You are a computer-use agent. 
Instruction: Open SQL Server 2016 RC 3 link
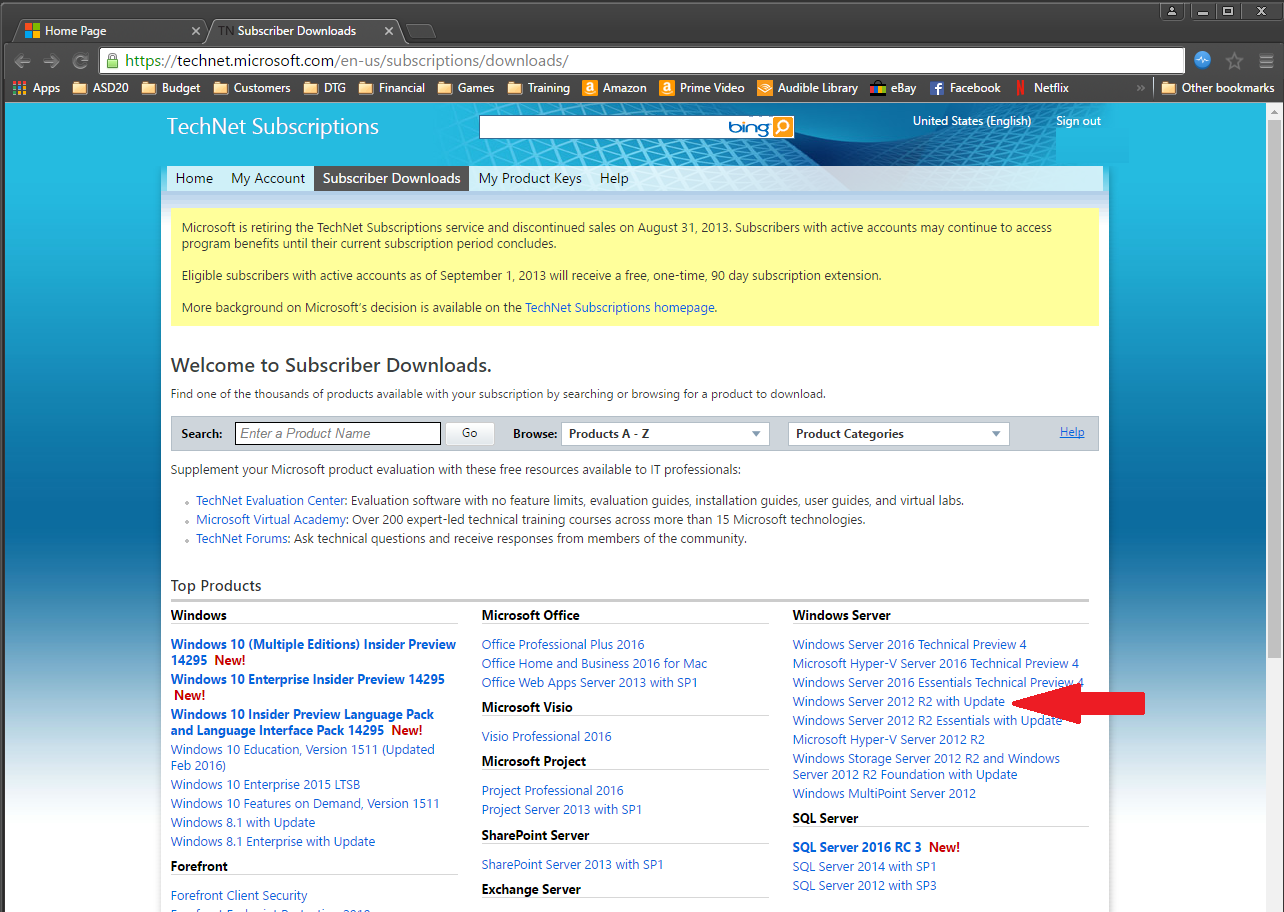pos(857,848)
